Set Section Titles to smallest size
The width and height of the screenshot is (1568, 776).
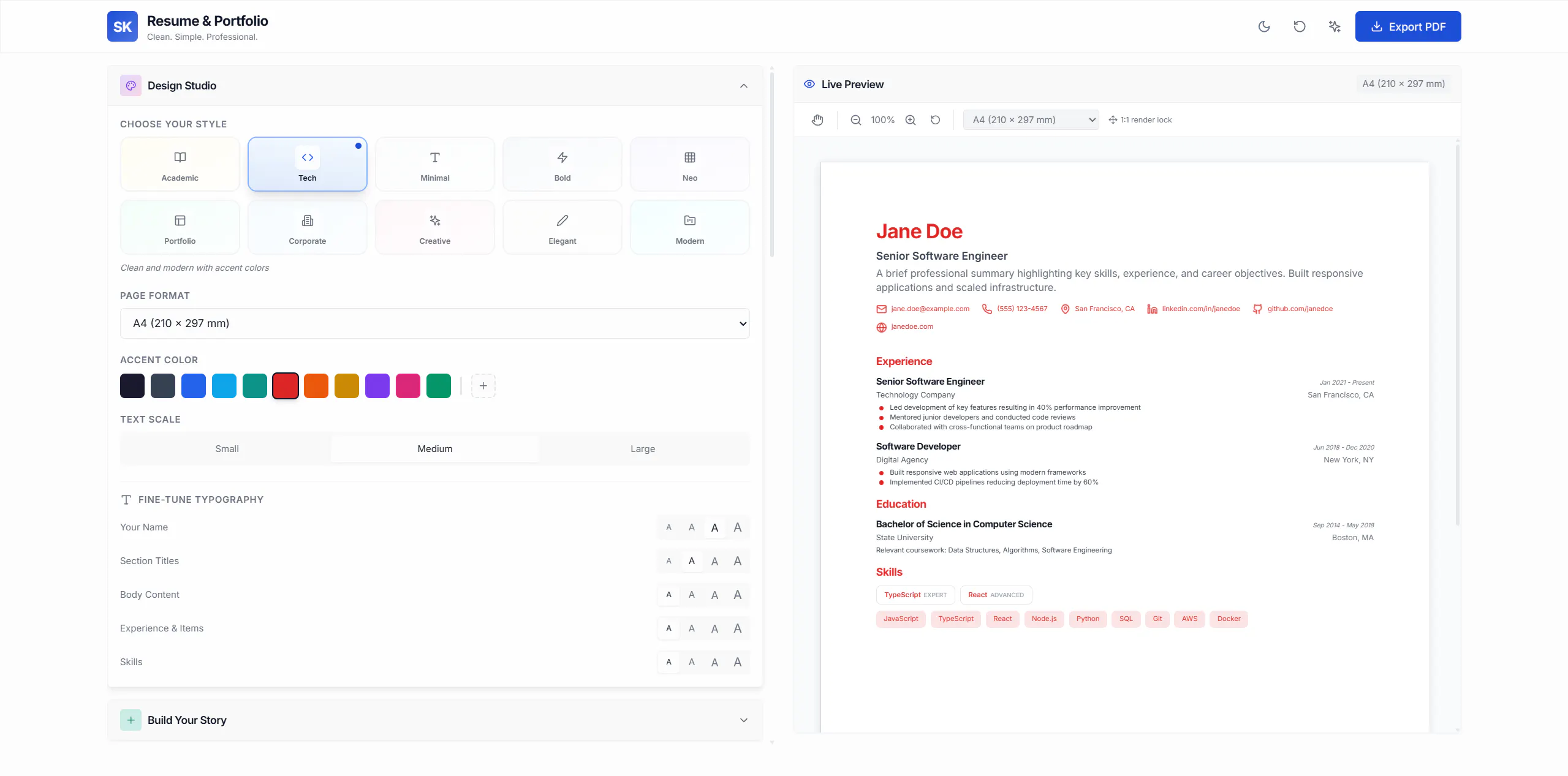668,561
